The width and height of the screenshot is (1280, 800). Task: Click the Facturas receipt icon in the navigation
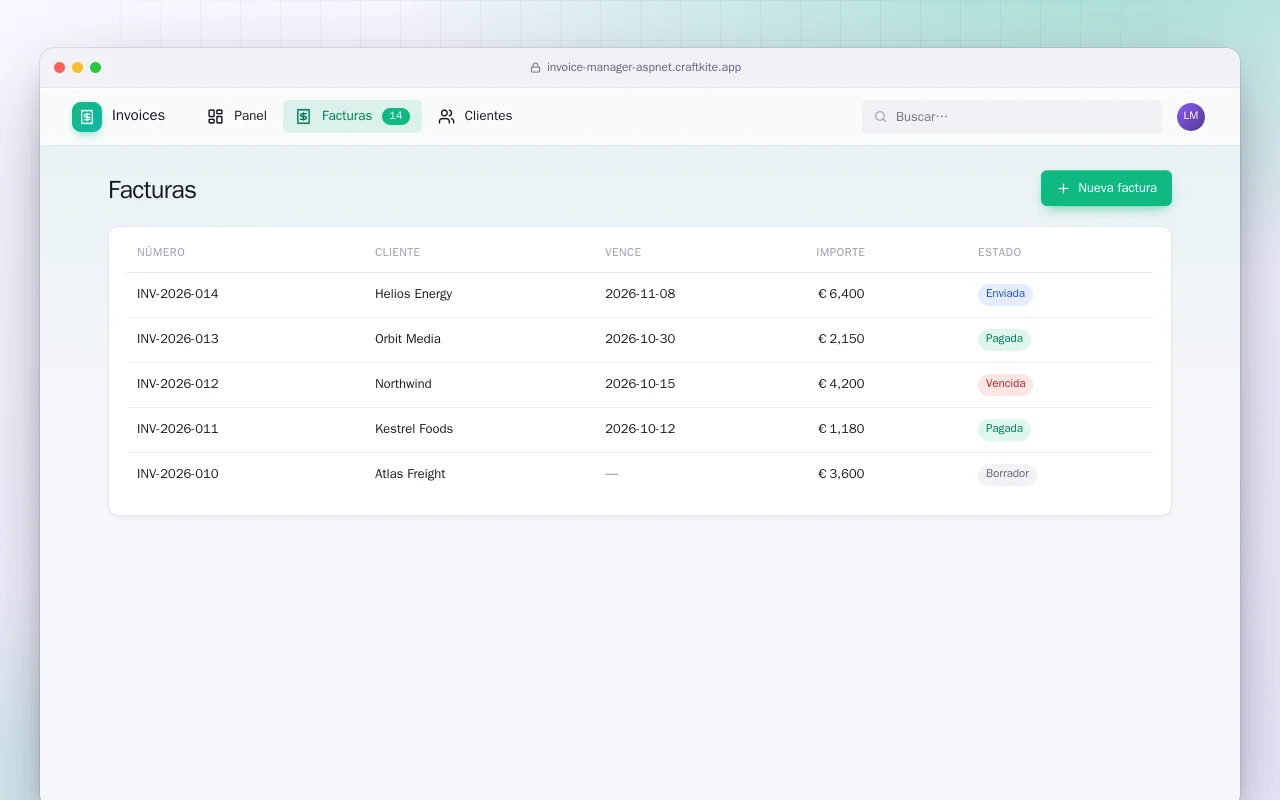(303, 116)
